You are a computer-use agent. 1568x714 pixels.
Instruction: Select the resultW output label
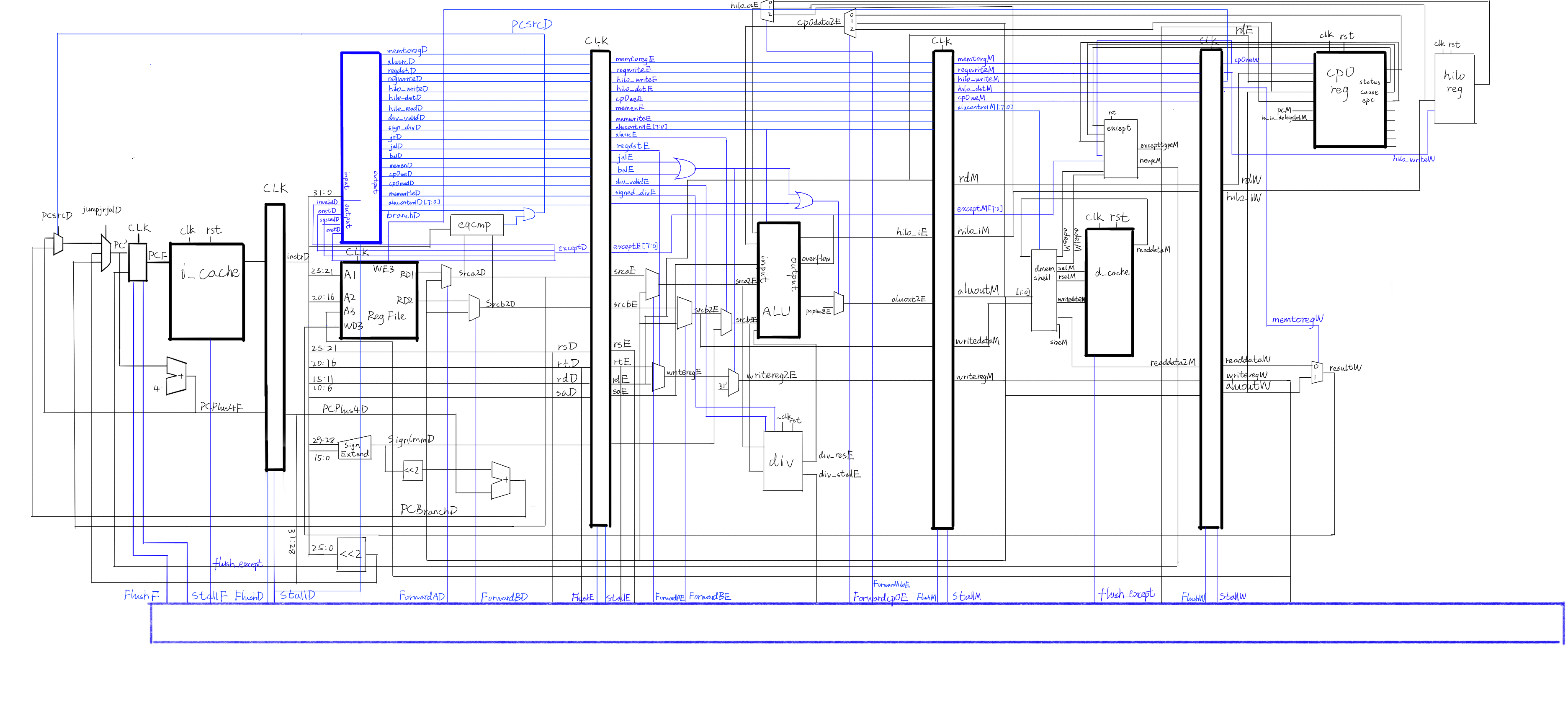(x=1345, y=368)
